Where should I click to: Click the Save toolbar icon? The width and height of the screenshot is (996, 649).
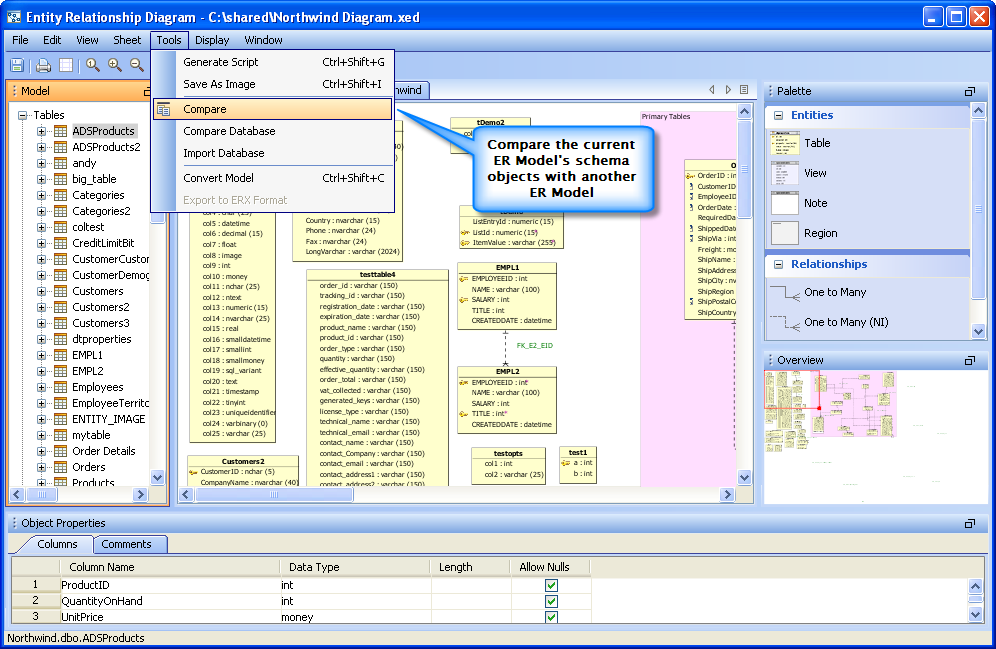(17, 65)
